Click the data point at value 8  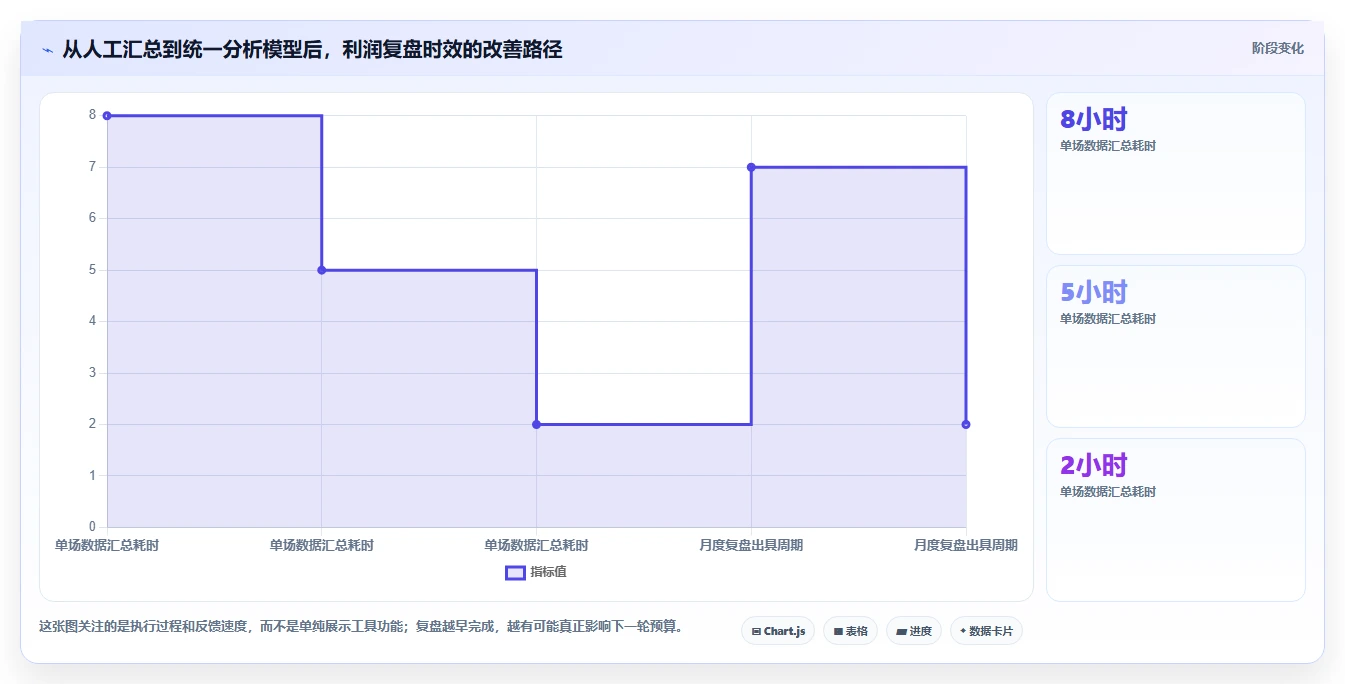pos(107,116)
